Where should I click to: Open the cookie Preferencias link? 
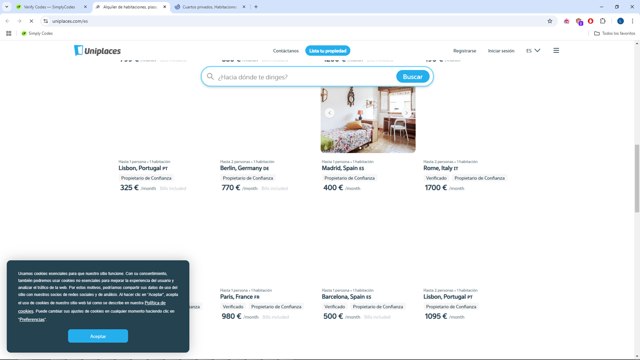[x=32, y=320]
